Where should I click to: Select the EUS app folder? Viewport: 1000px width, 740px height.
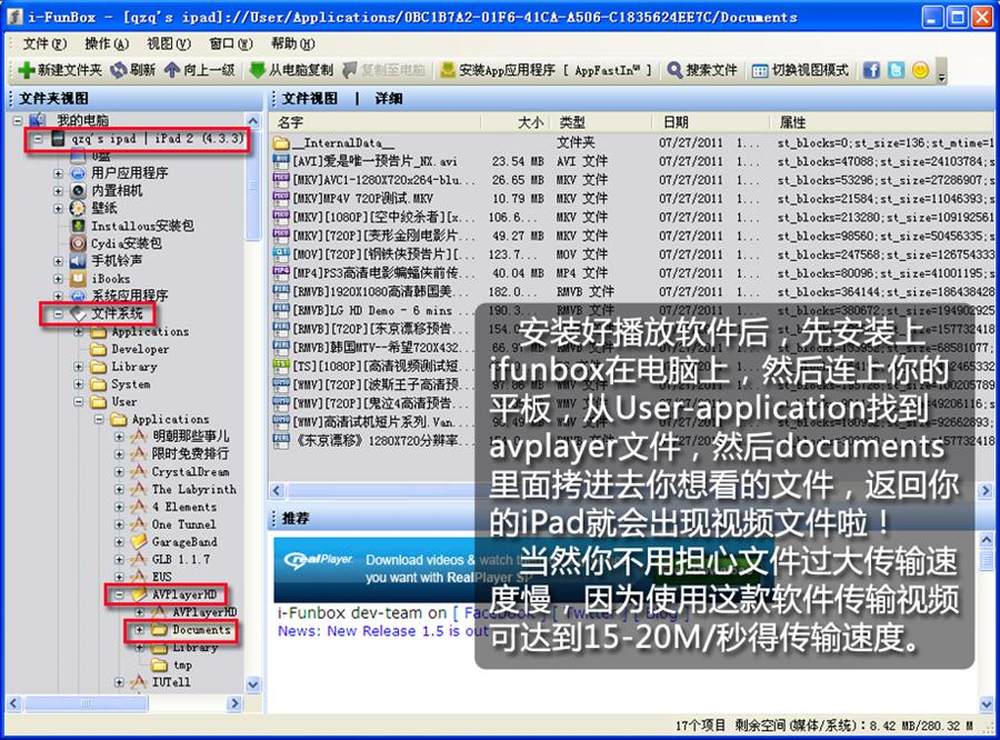pyautogui.click(x=162, y=576)
